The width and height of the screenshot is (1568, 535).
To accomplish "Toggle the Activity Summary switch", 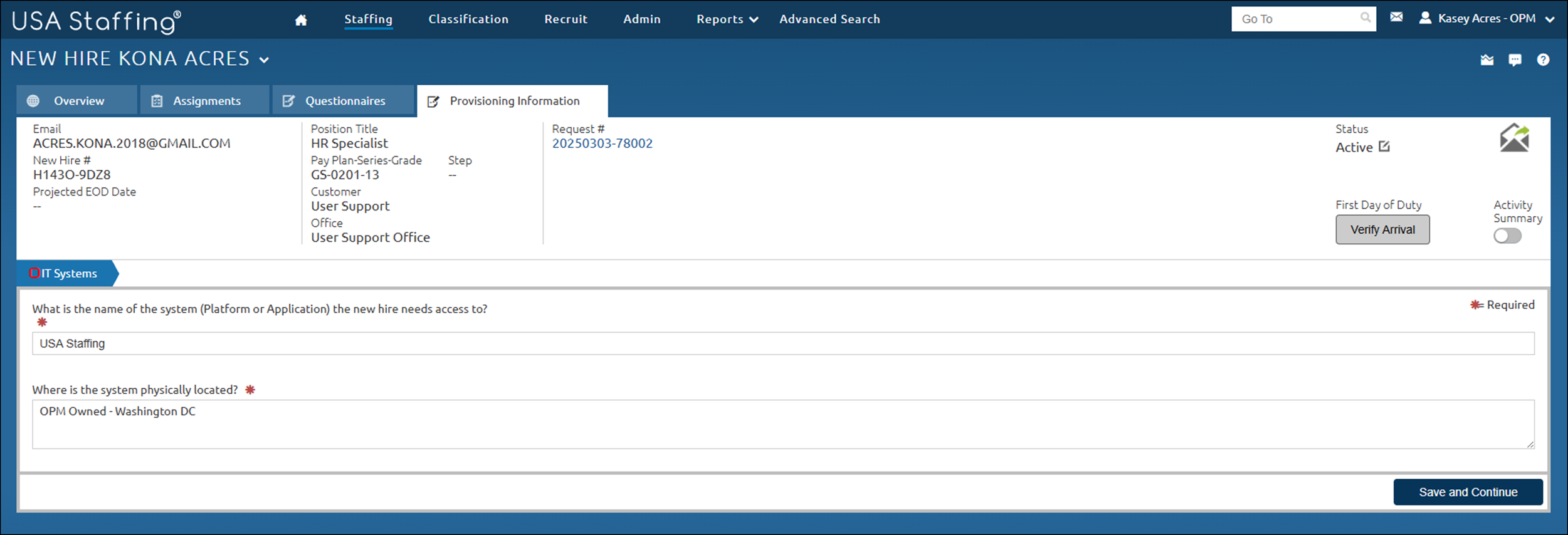I will 1507,236.
